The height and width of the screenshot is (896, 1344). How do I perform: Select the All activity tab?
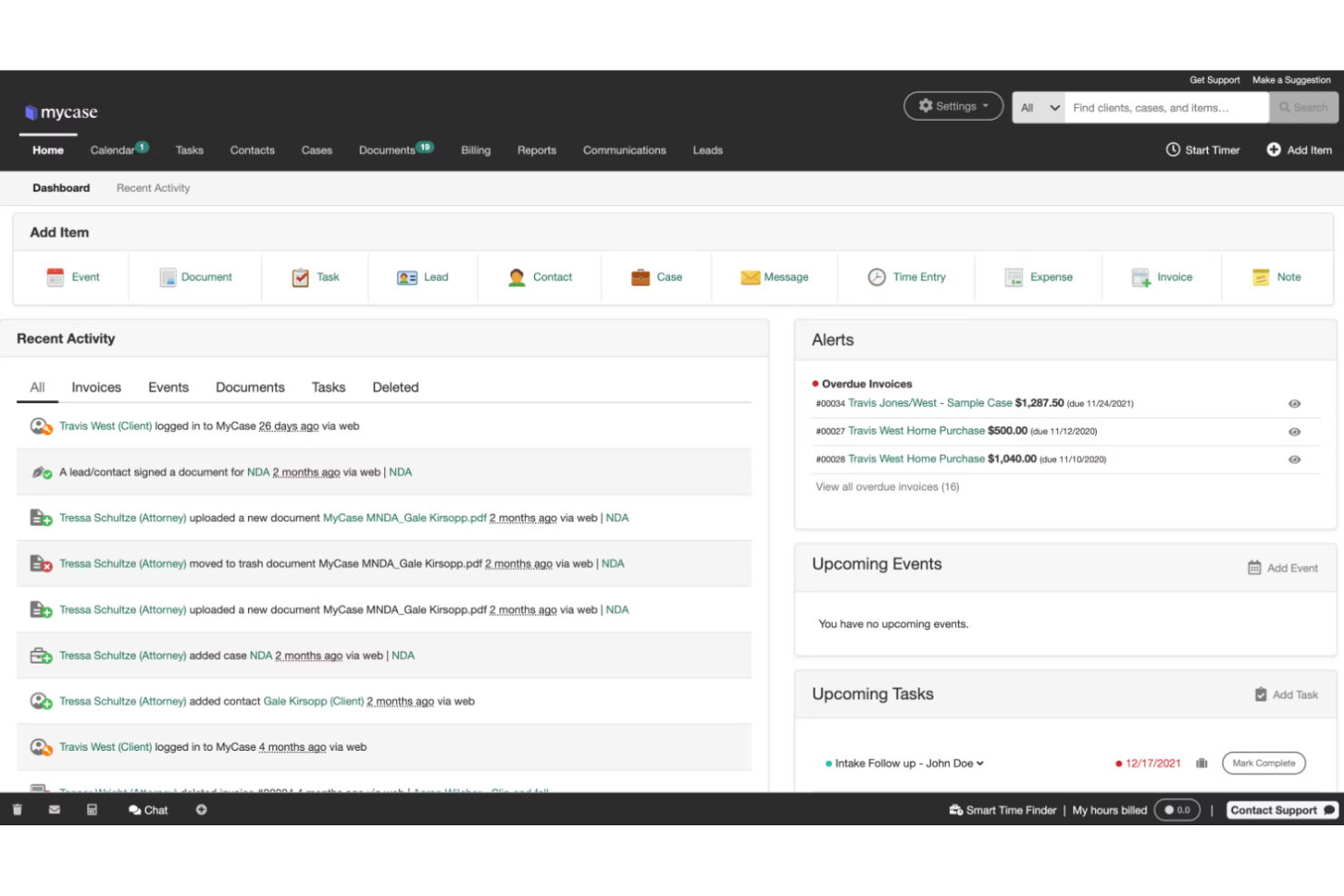point(37,388)
